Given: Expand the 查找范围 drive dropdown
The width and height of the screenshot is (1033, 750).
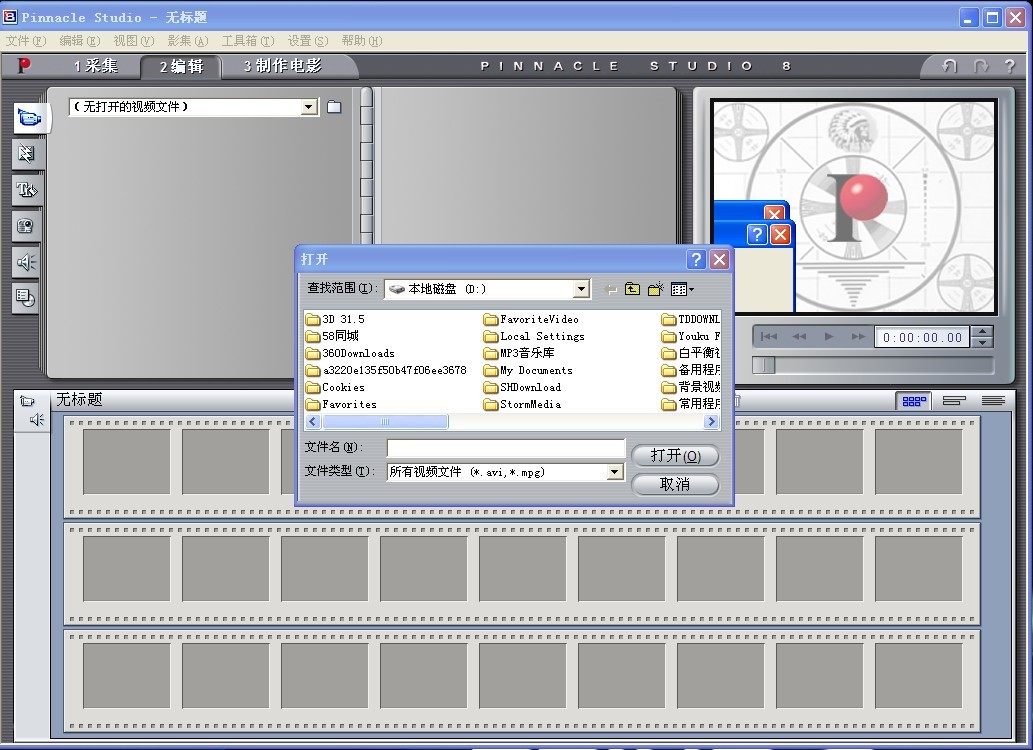Looking at the screenshot, I should point(581,289).
